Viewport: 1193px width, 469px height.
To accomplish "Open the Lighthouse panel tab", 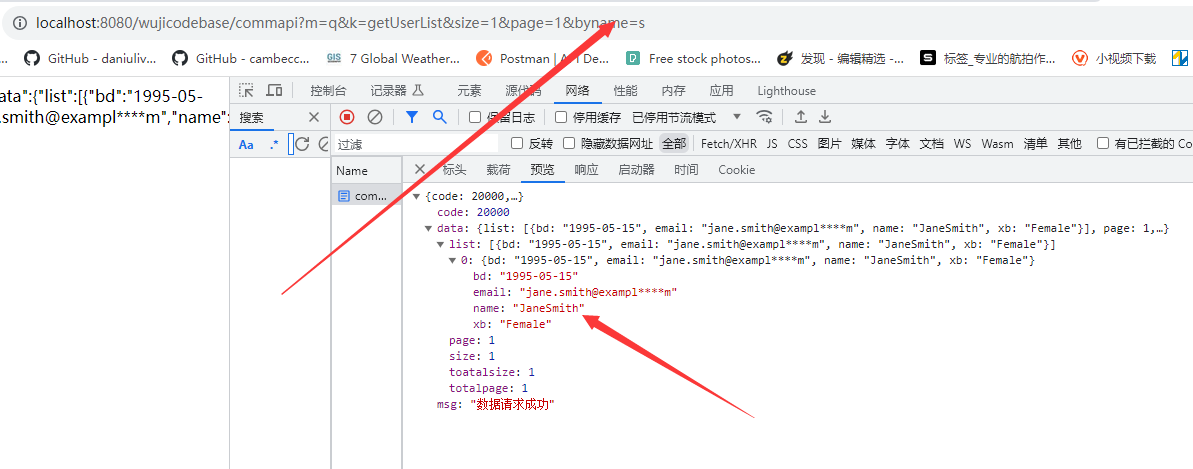I will 786,91.
